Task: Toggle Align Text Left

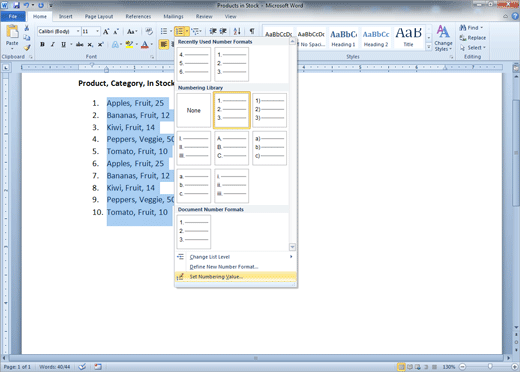Action: [x=164, y=44]
